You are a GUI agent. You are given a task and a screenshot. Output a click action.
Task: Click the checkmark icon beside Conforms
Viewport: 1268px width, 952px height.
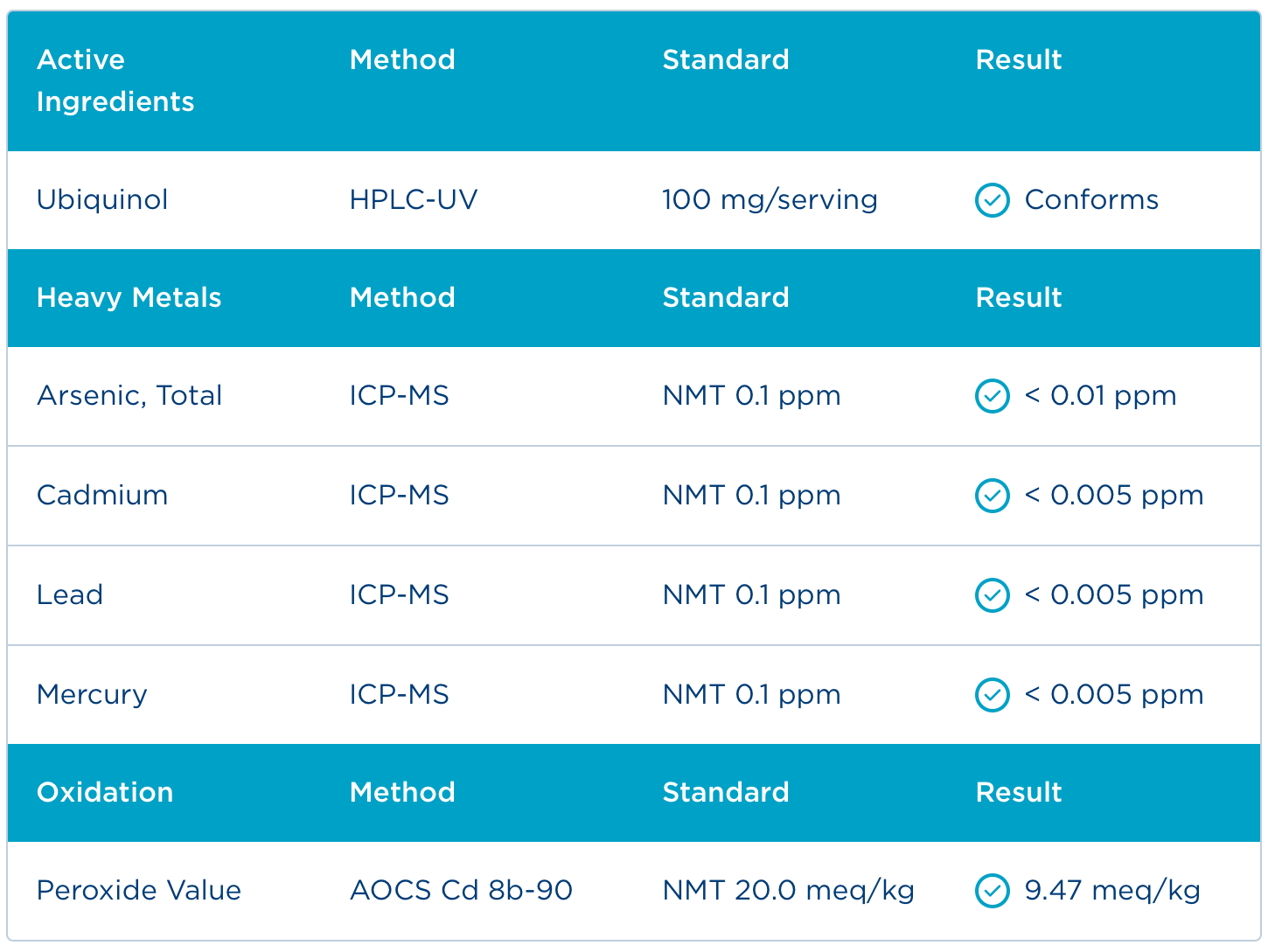coord(992,200)
